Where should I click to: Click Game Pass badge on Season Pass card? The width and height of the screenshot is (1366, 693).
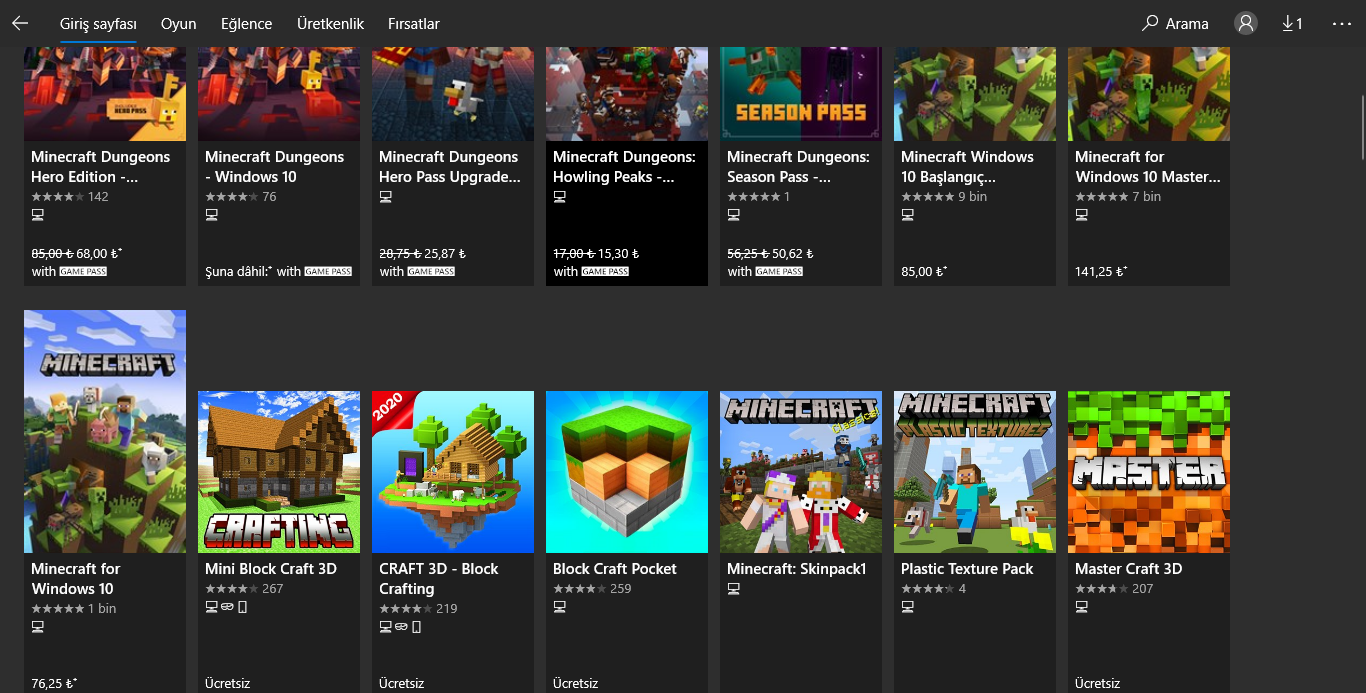click(x=779, y=271)
